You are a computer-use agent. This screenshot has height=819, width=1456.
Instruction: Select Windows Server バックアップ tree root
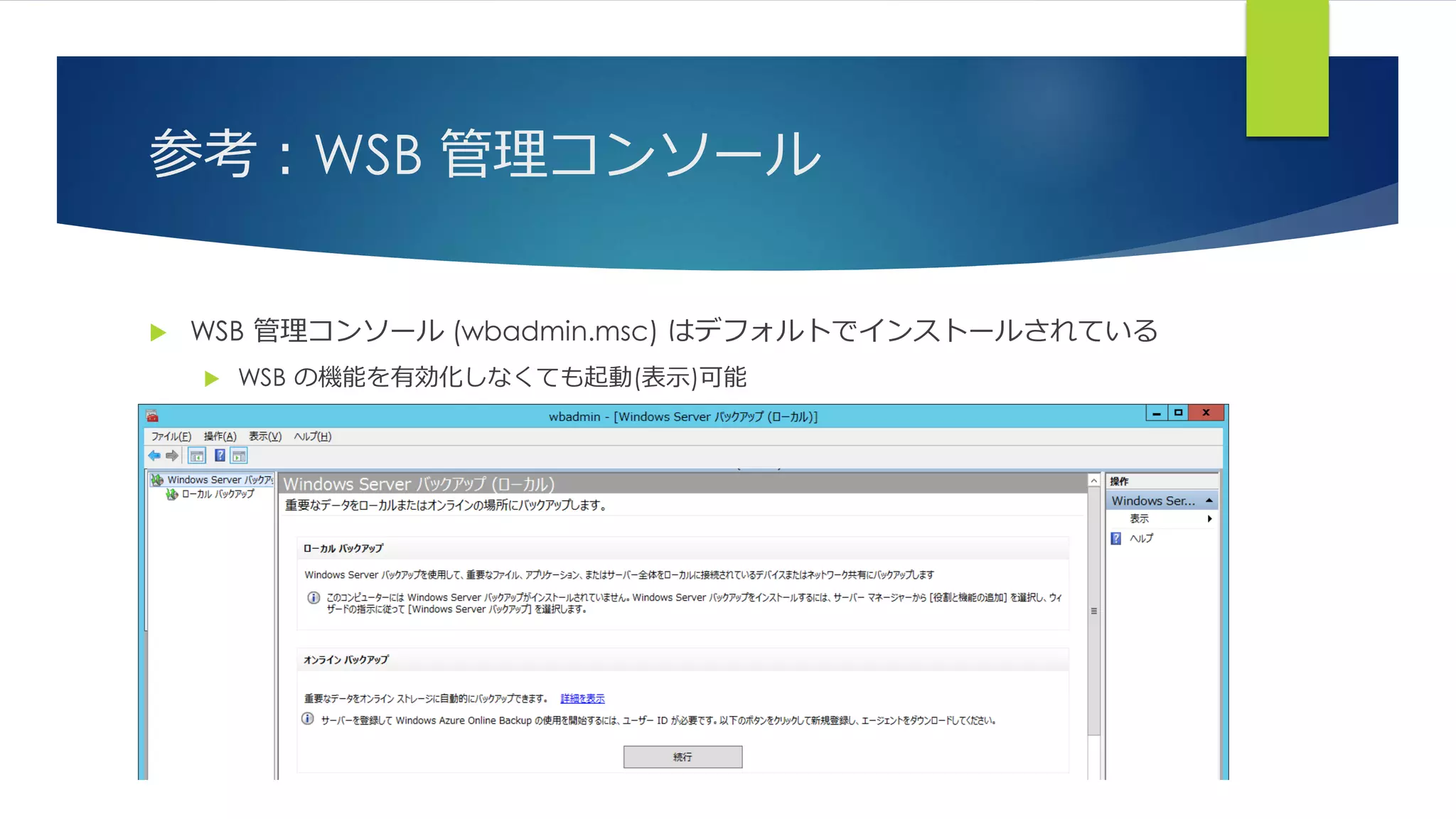point(220,480)
